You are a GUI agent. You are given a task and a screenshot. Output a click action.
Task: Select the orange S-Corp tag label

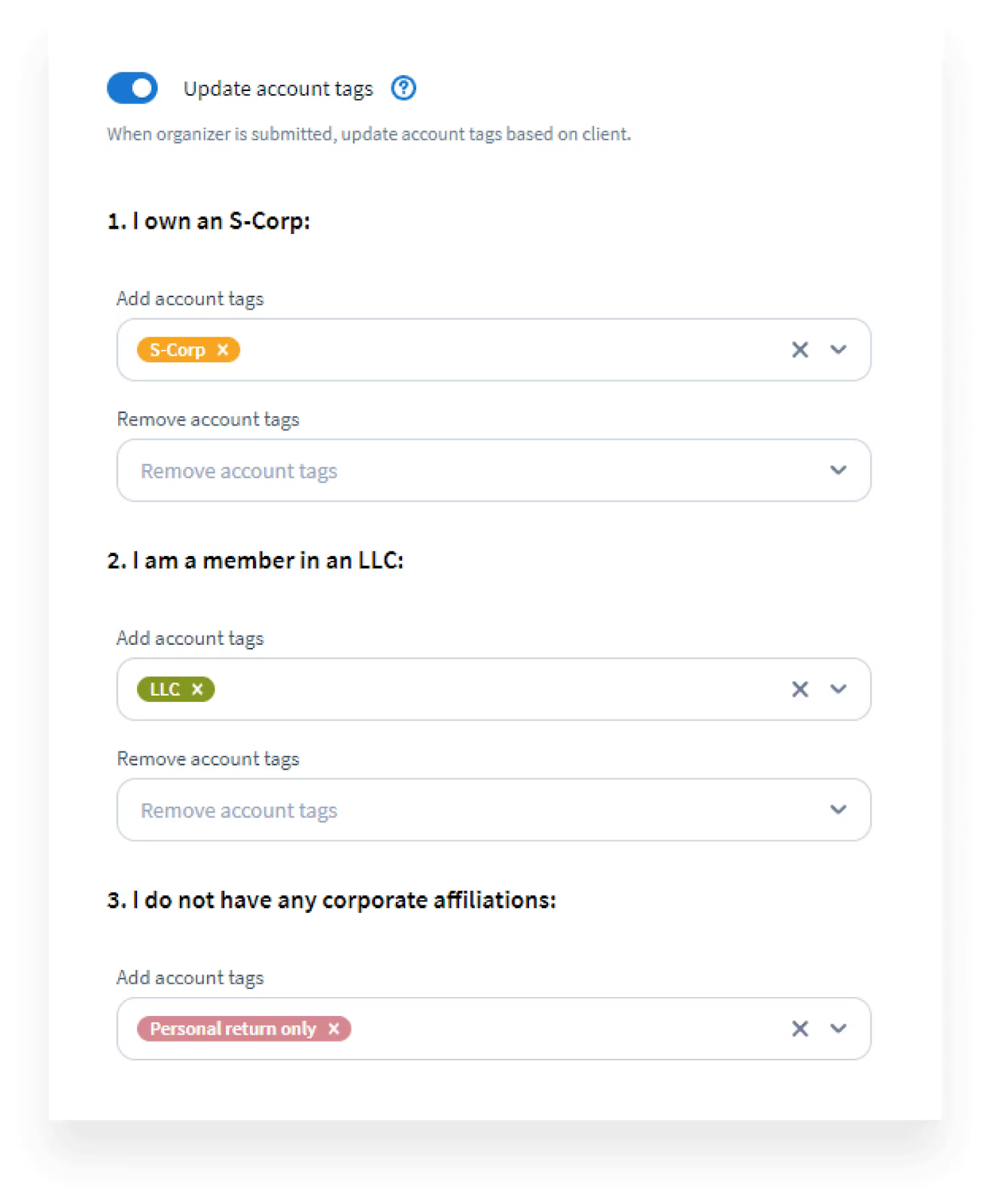coord(178,350)
